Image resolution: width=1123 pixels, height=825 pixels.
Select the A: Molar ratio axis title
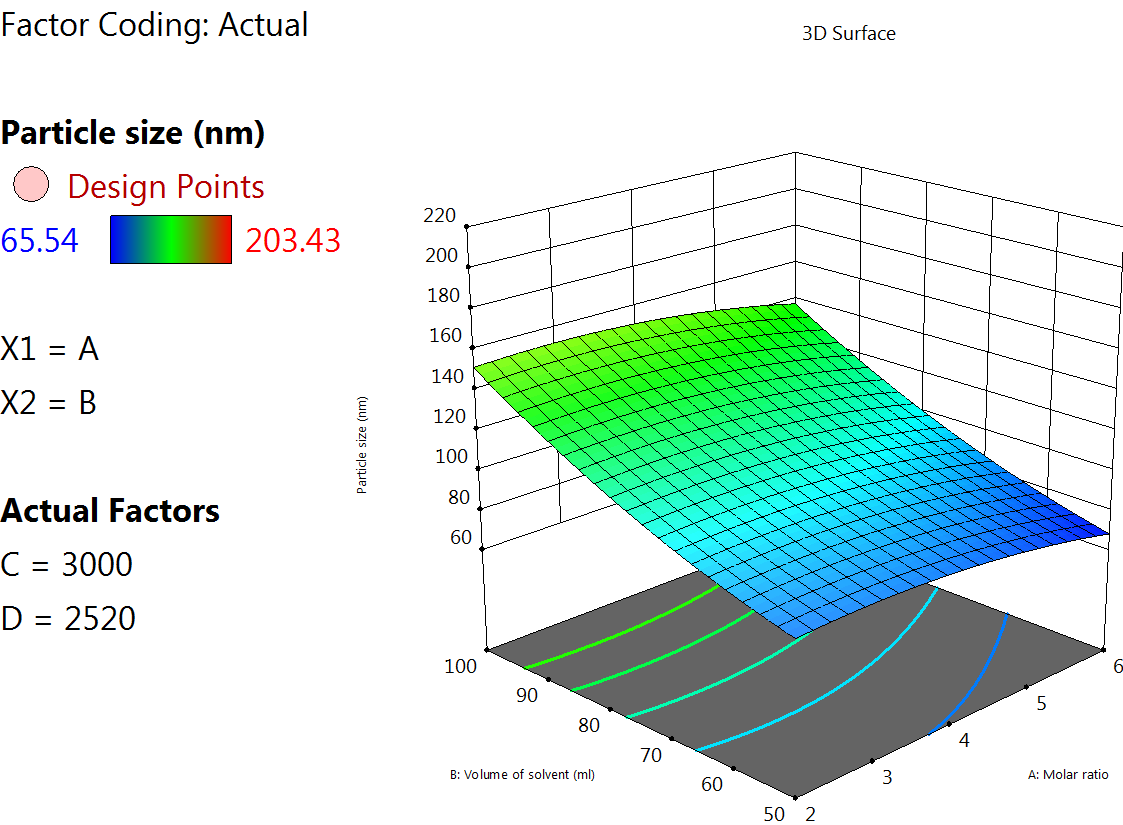pyautogui.click(x=1067, y=774)
